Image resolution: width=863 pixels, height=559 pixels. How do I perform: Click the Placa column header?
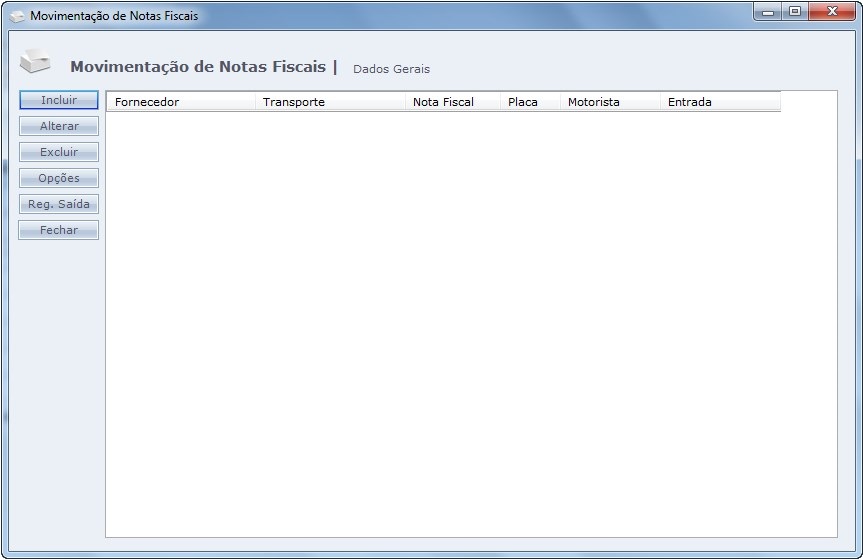(529, 102)
